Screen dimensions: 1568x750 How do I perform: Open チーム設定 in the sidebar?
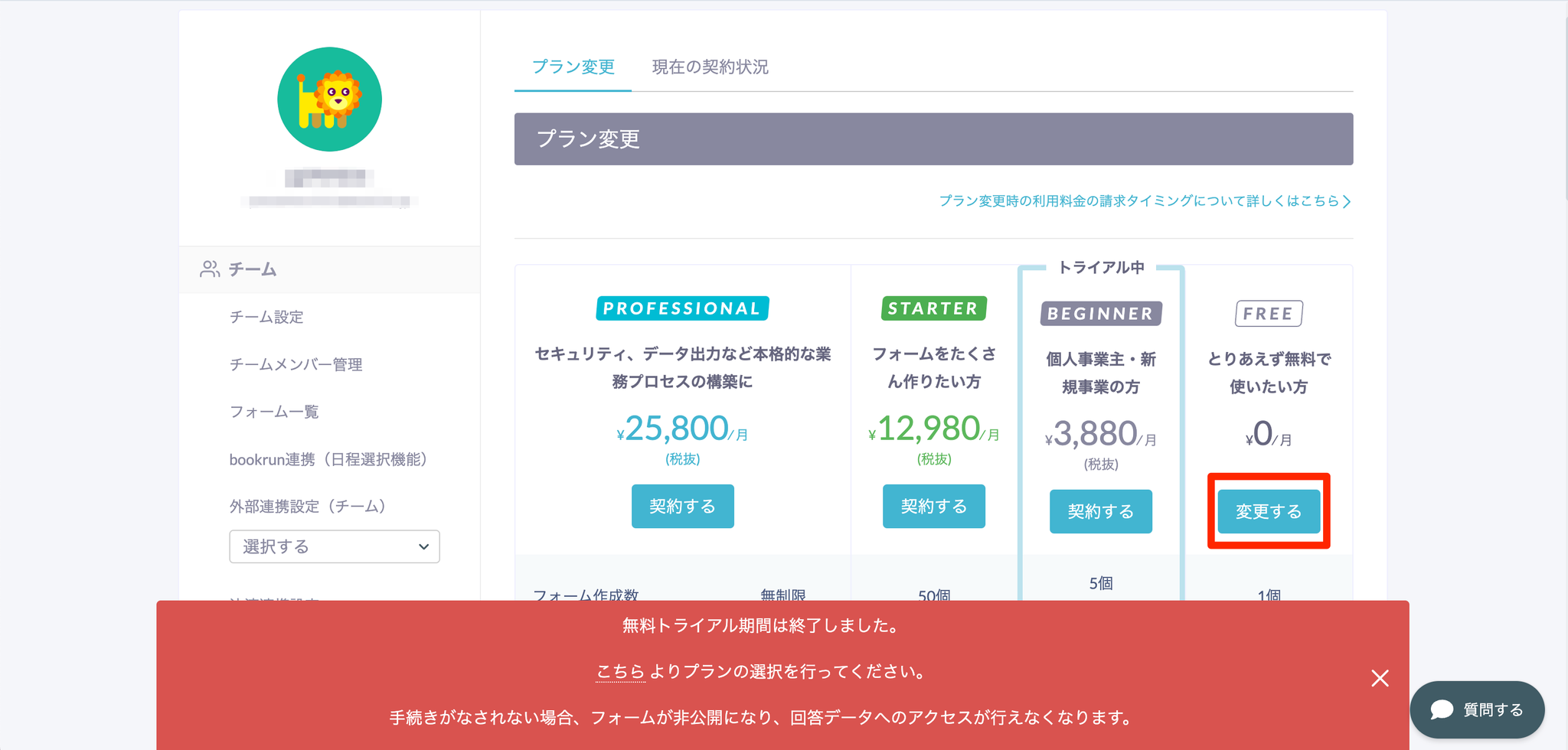coord(266,317)
